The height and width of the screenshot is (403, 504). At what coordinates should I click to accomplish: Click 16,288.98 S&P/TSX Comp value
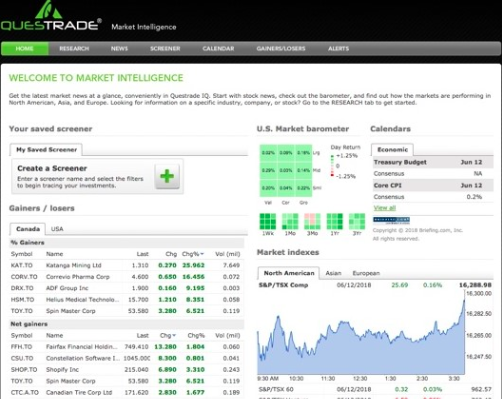(475, 285)
